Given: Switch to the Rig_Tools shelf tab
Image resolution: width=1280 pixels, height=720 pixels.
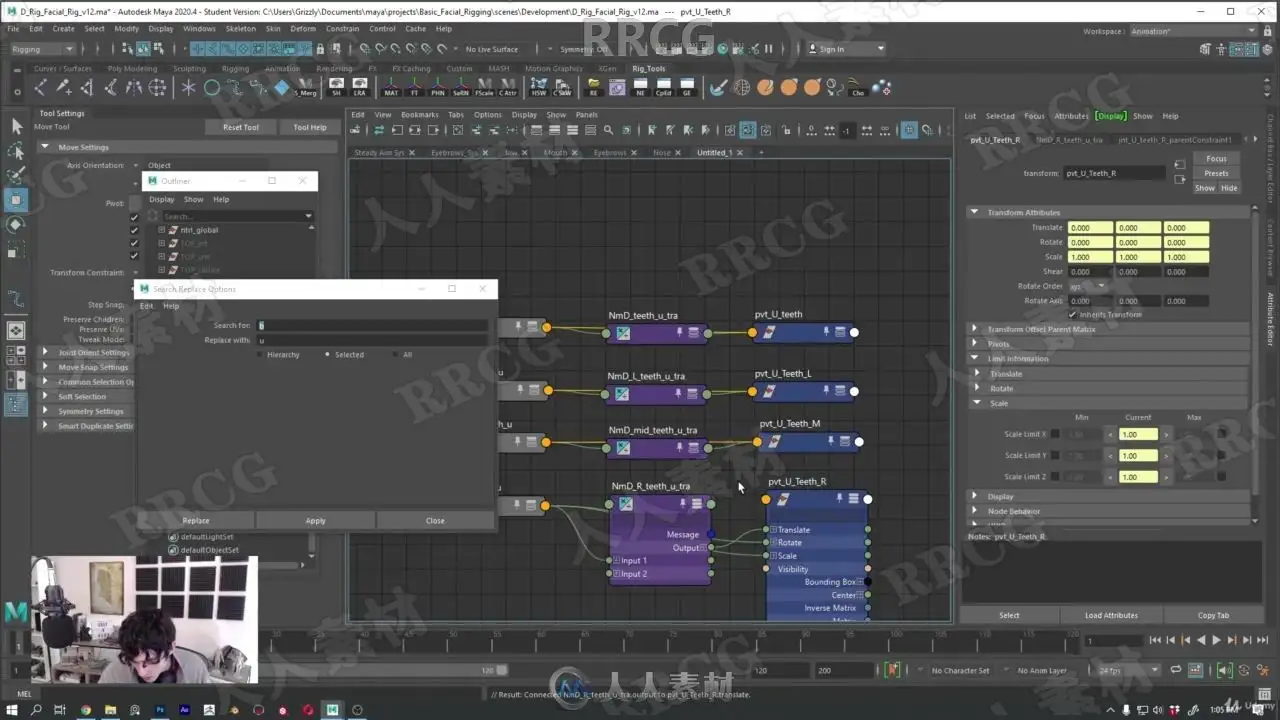Looking at the screenshot, I should tap(649, 69).
